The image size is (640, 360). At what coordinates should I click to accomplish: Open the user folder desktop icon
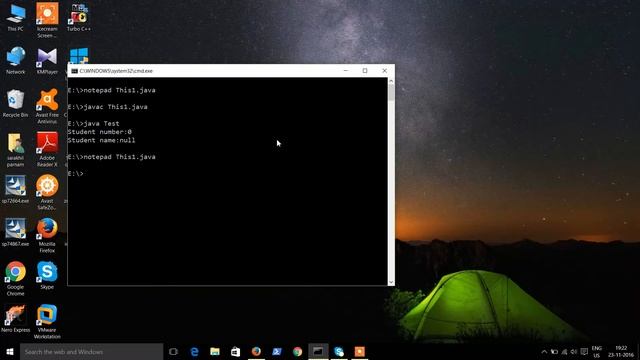tap(16, 150)
